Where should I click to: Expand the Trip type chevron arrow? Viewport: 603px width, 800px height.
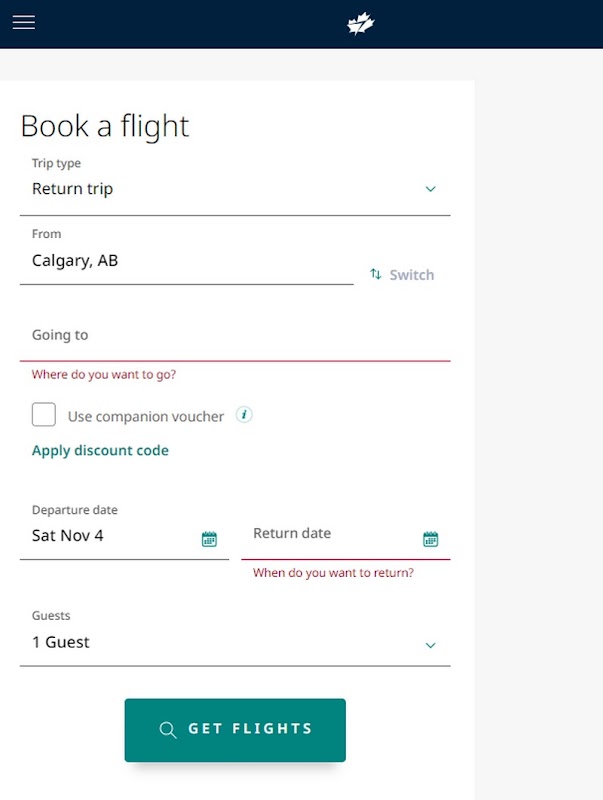click(x=430, y=189)
